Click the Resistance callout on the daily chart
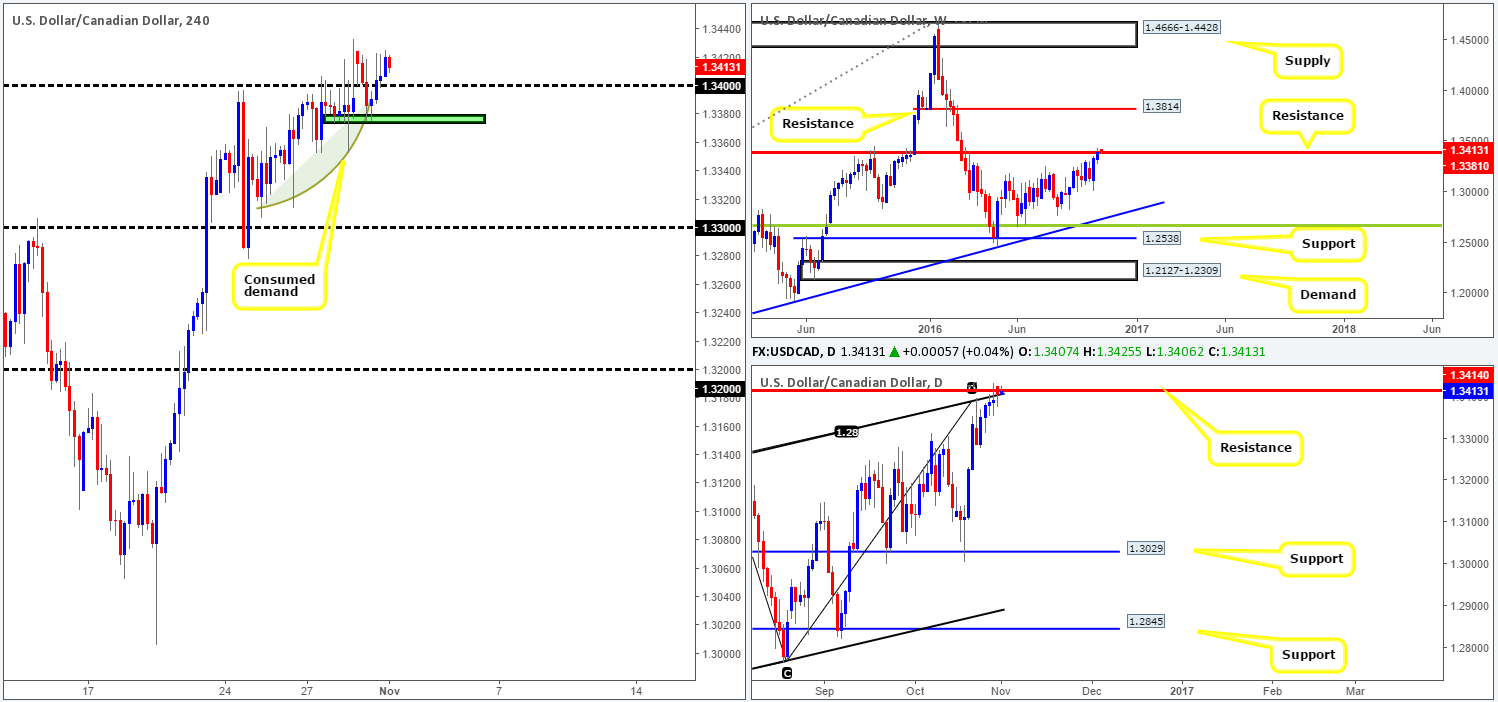1498x702 pixels. point(1255,448)
